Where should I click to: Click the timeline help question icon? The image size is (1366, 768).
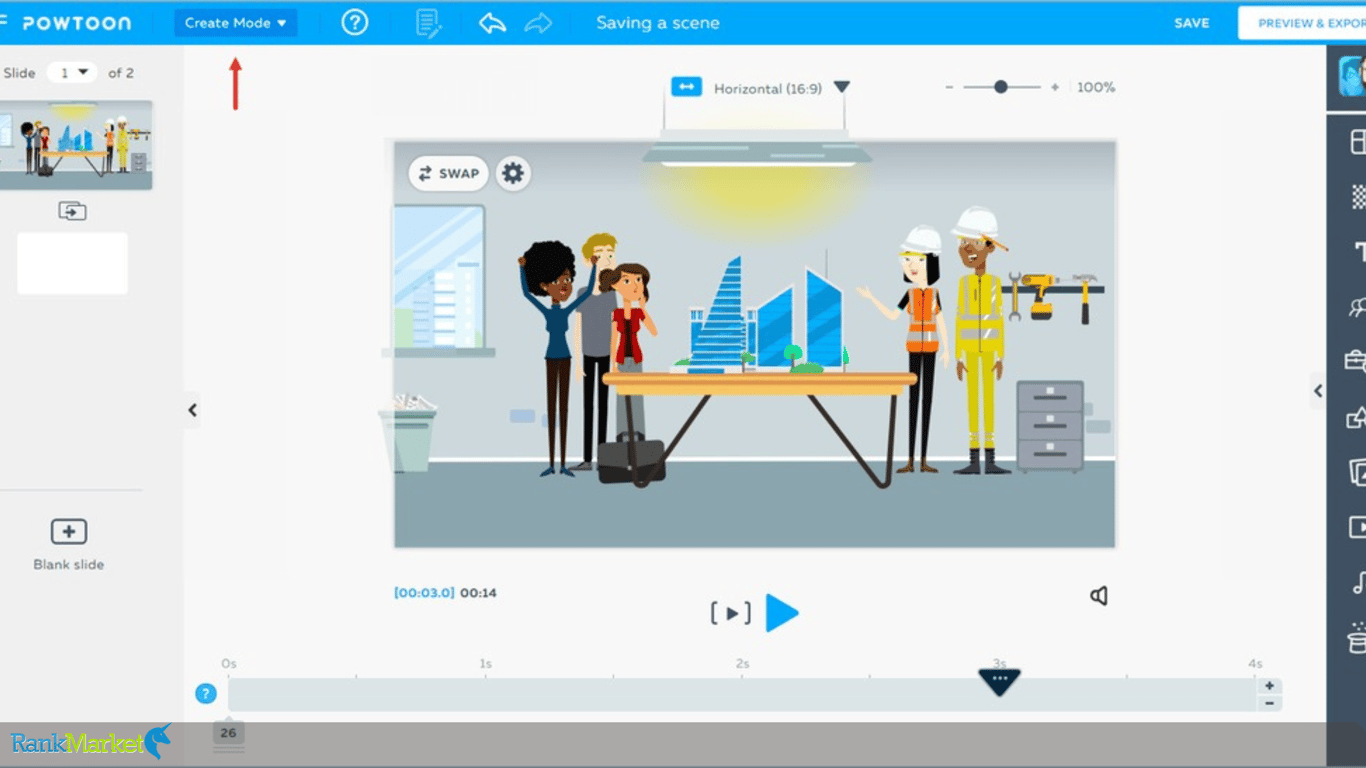pos(206,694)
